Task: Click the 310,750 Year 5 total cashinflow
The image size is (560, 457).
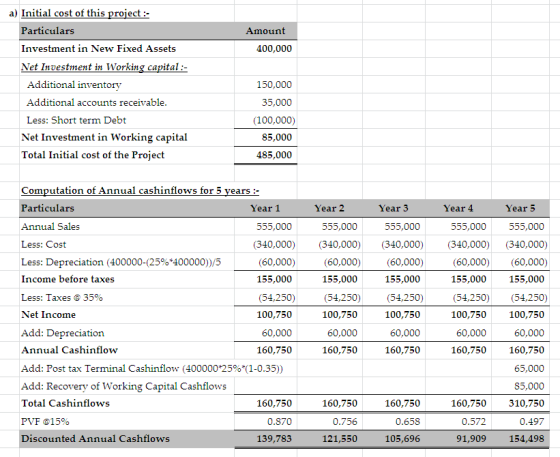Action: pyautogui.click(x=526, y=403)
